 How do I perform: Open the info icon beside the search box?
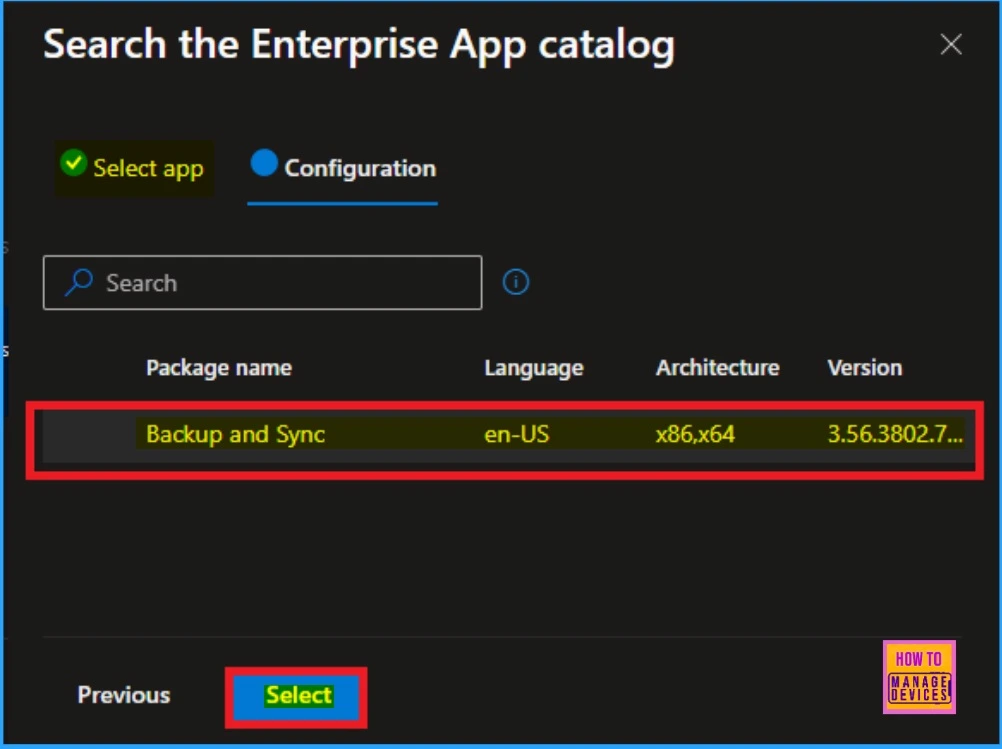(x=516, y=282)
